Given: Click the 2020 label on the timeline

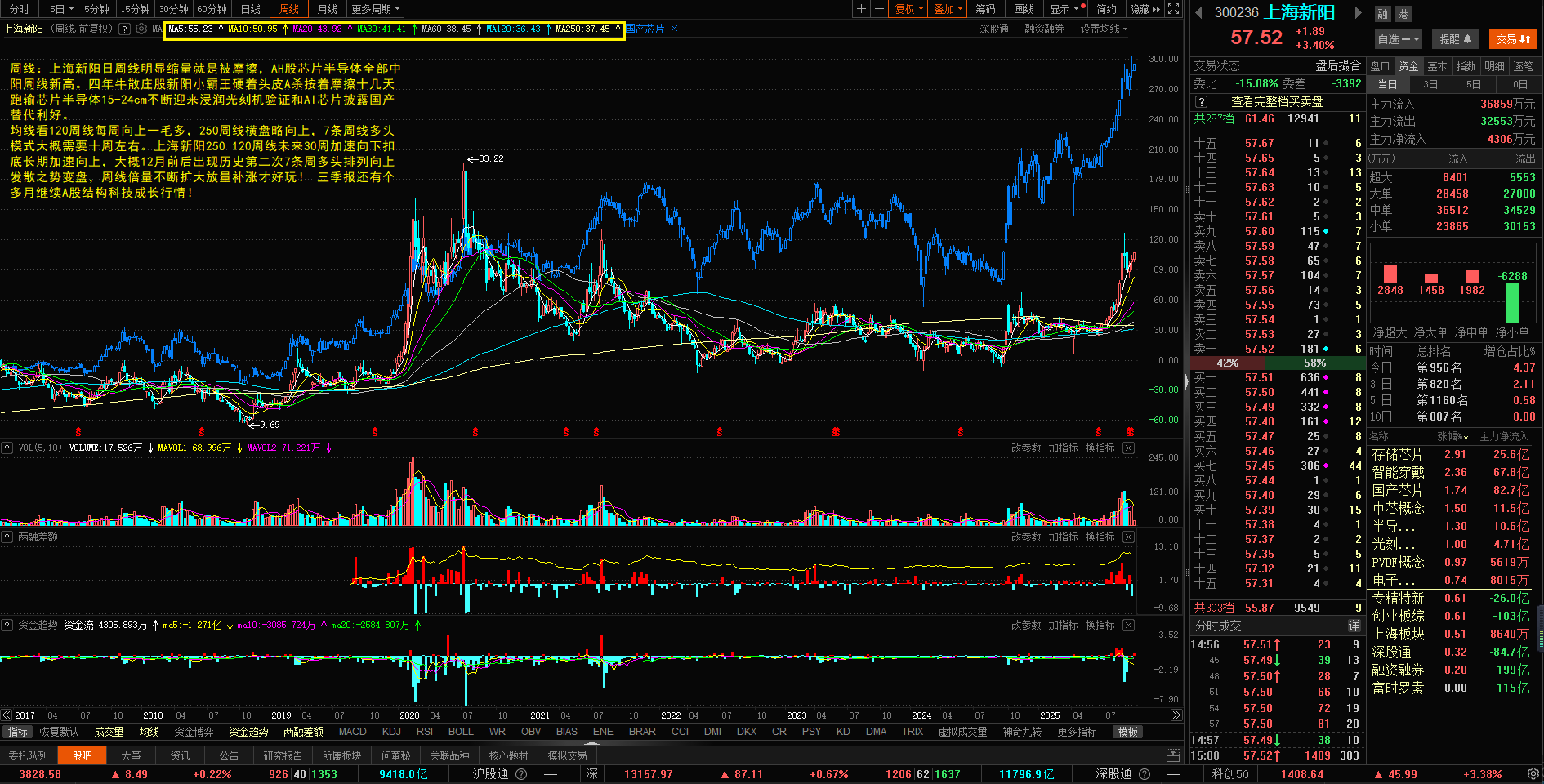Looking at the screenshot, I should pos(409,715).
